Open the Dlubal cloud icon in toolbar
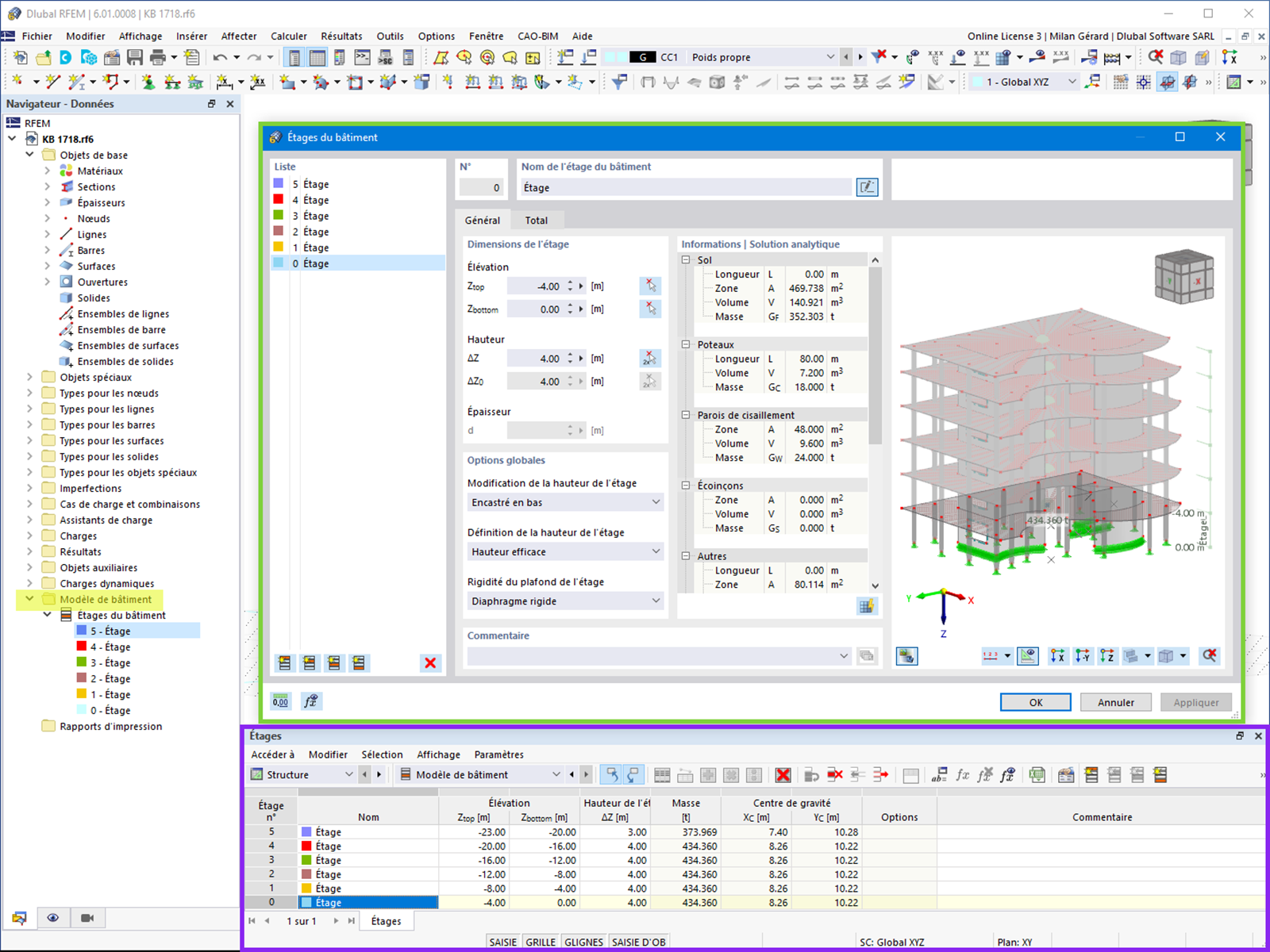 coord(66,57)
